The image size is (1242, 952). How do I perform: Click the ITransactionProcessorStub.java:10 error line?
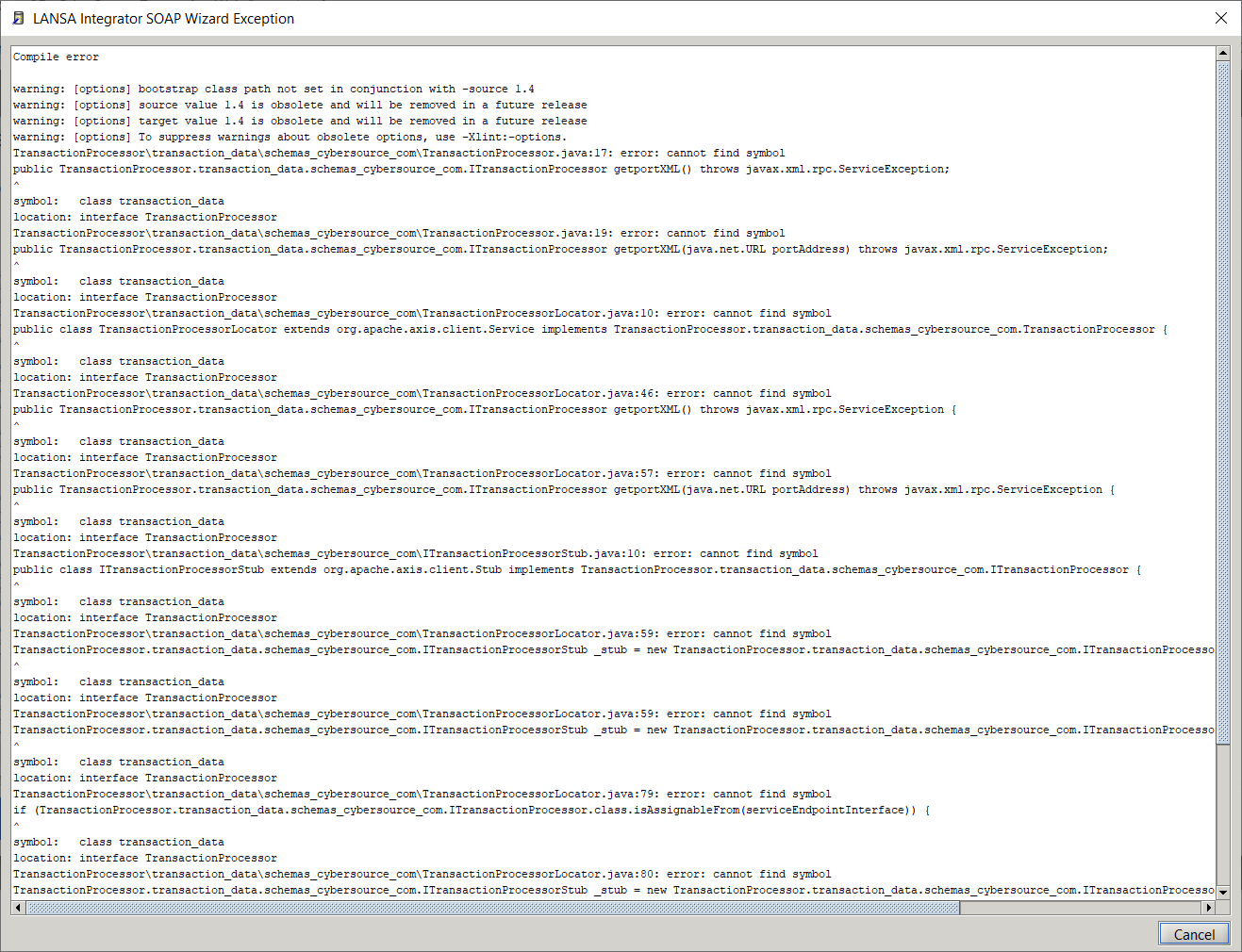tap(416, 553)
